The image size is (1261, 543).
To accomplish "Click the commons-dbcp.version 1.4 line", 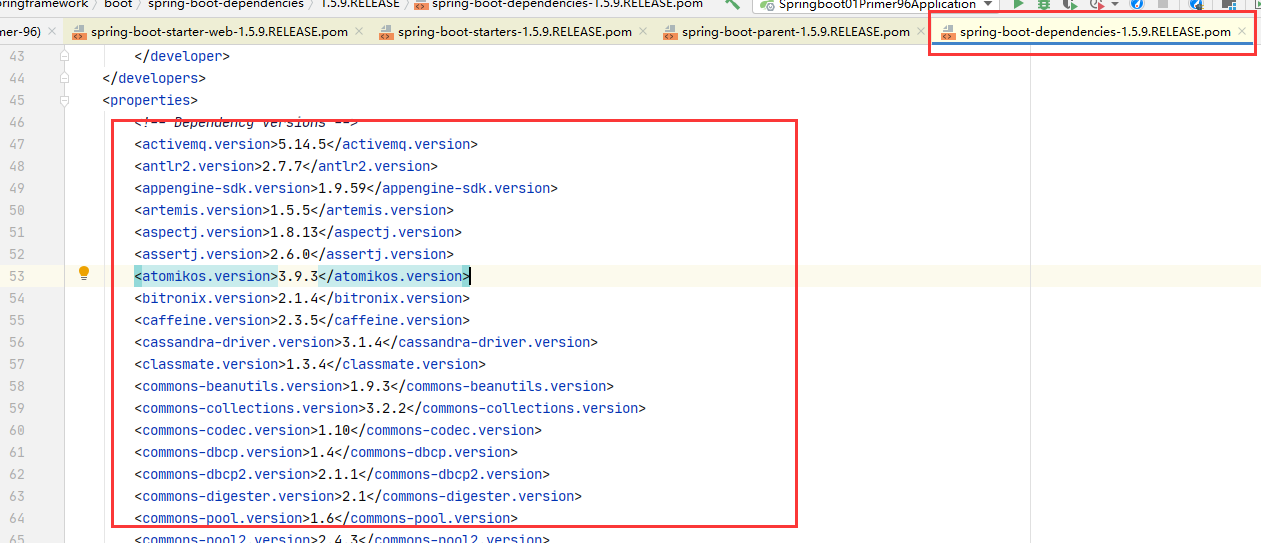I will (x=326, y=452).
